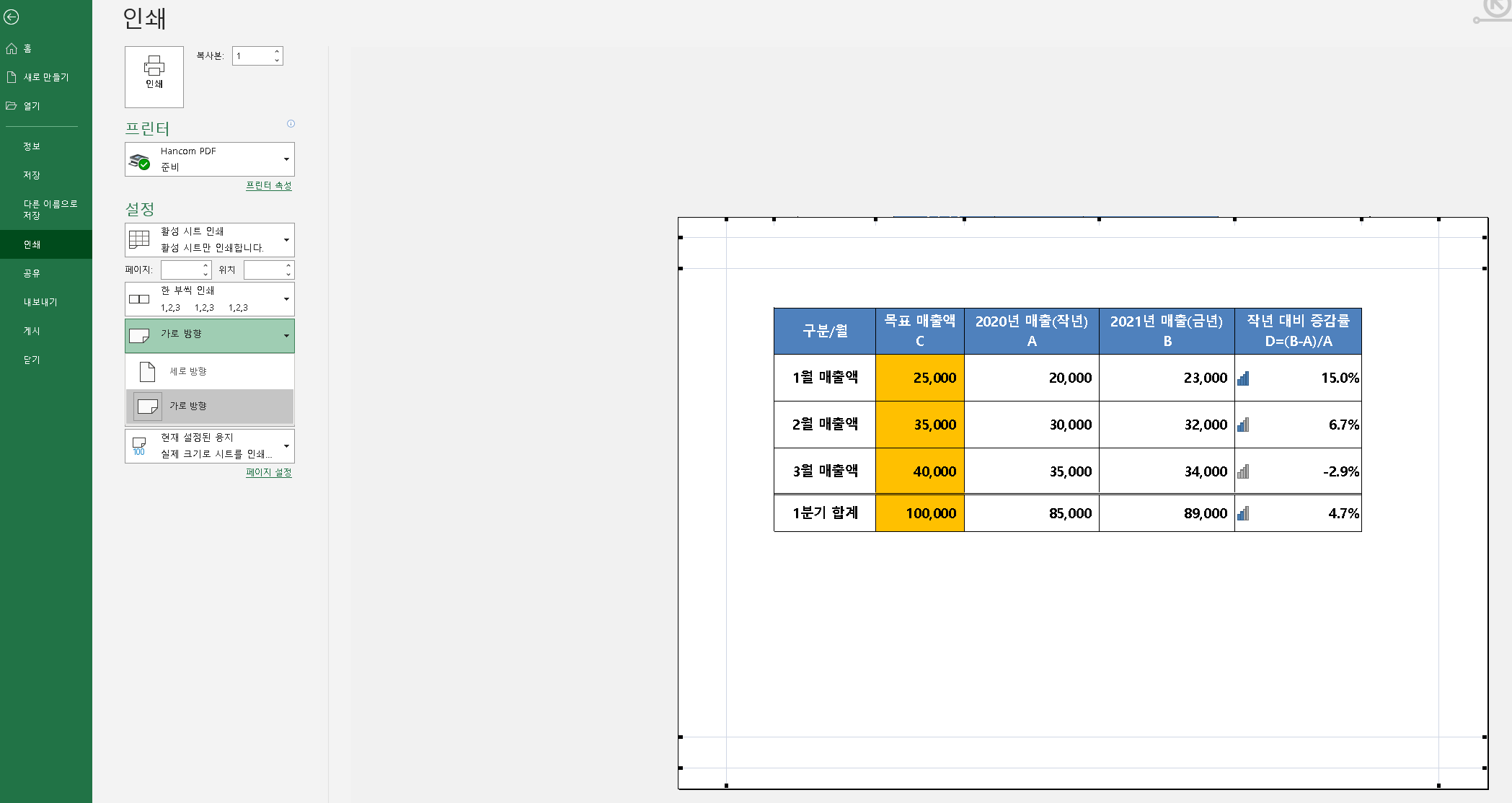
Task: Click the Open (열기) folder icon
Action: click(12, 106)
